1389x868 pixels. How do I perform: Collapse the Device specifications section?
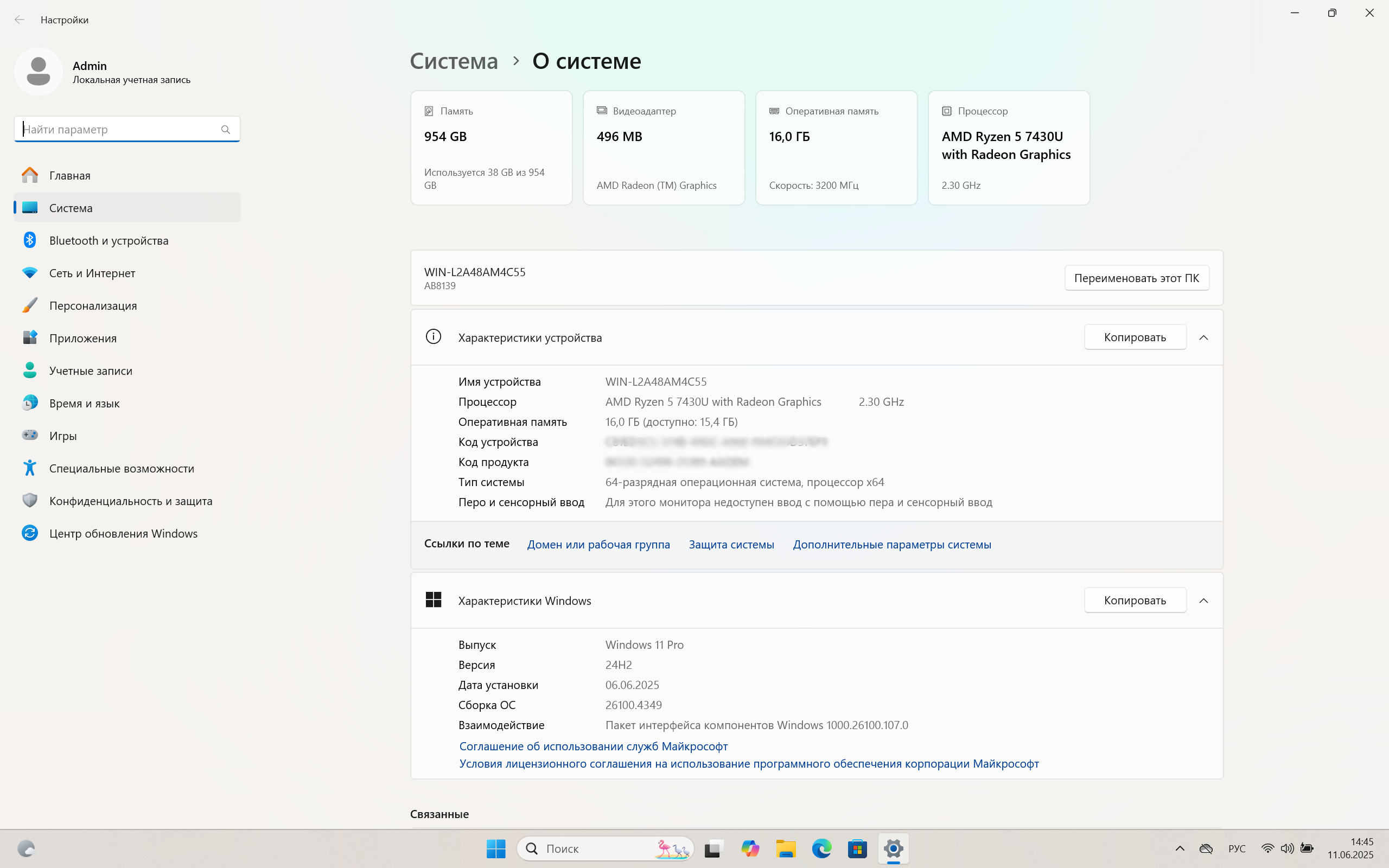pyautogui.click(x=1203, y=337)
